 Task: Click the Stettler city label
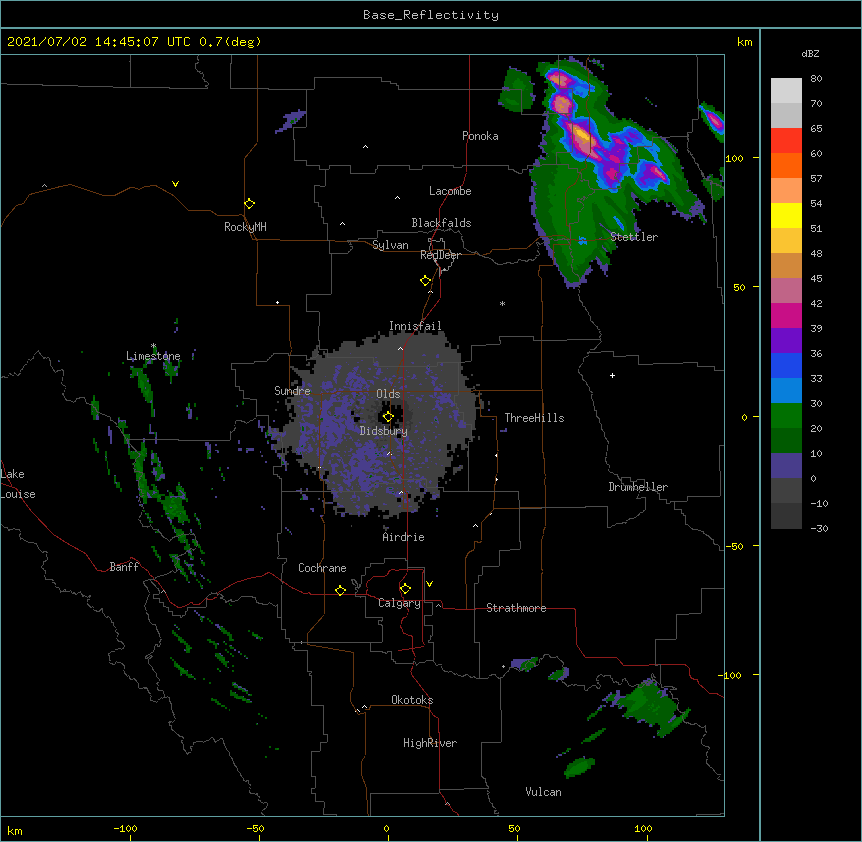pyautogui.click(x=634, y=237)
